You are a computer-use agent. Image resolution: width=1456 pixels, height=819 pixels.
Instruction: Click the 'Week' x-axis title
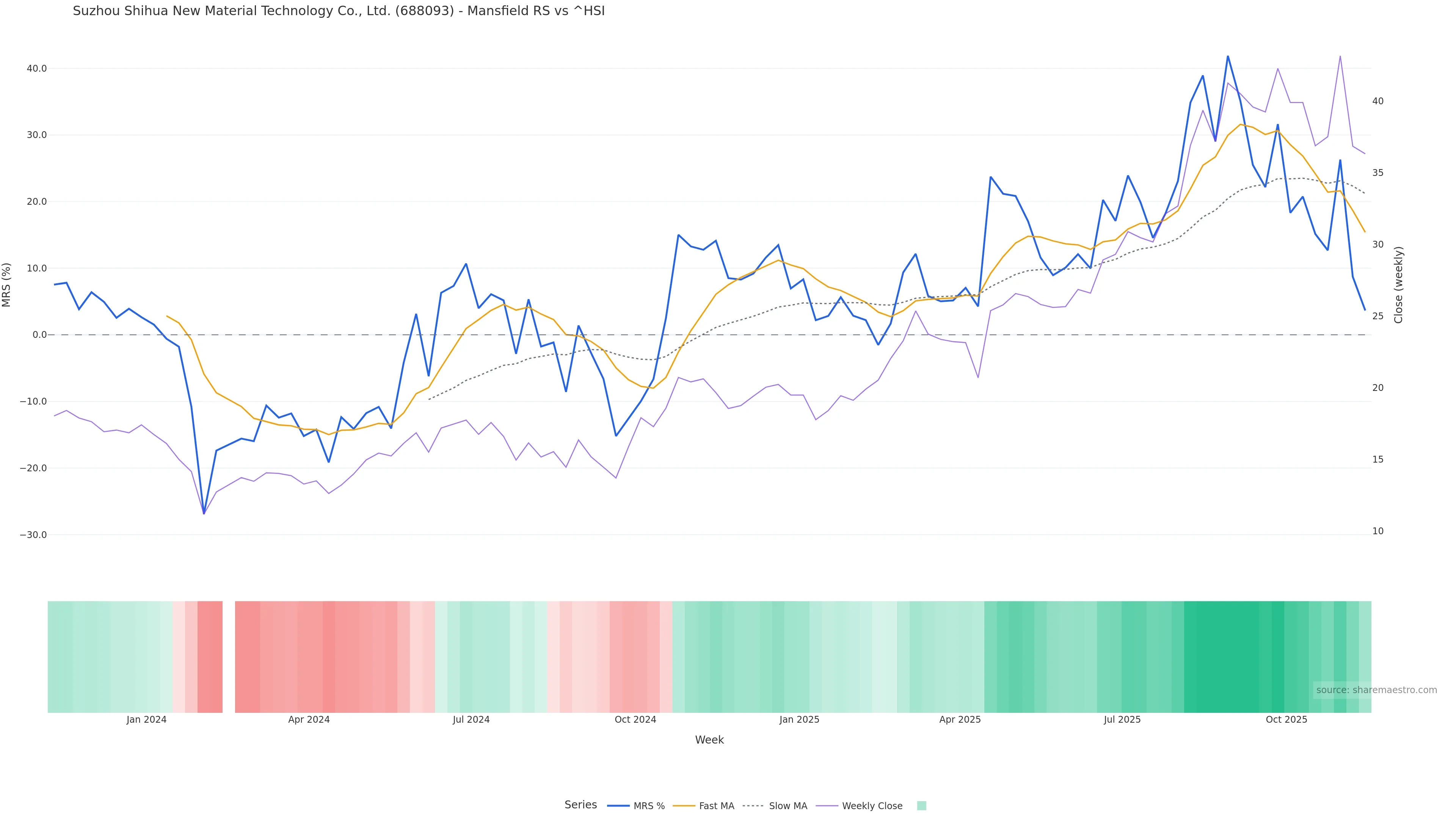coord(709,740)
